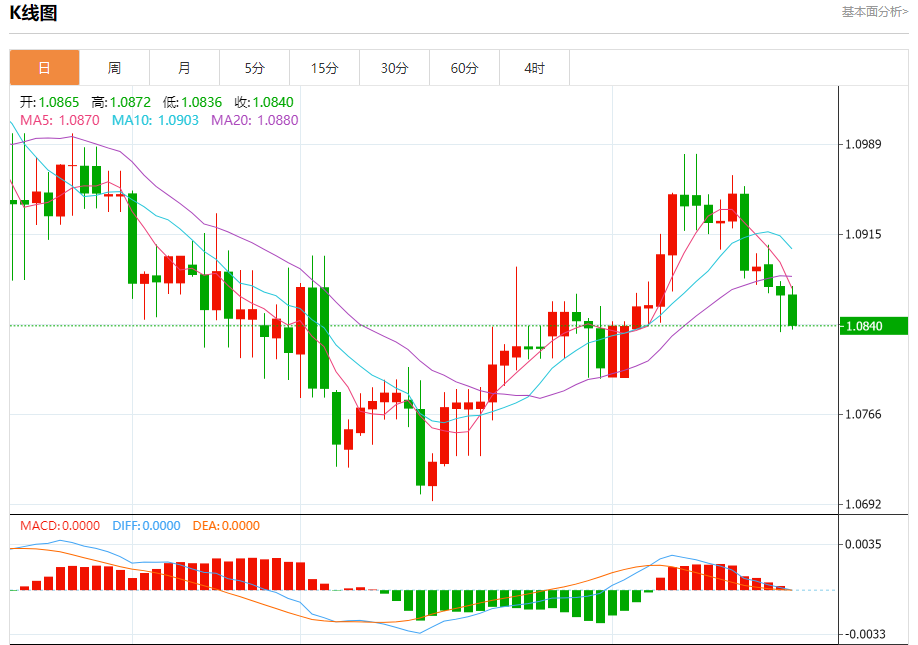This screenshot has width=918, height=645.
Task: Open the 60分 interval tab
Action: click(464, 68)
